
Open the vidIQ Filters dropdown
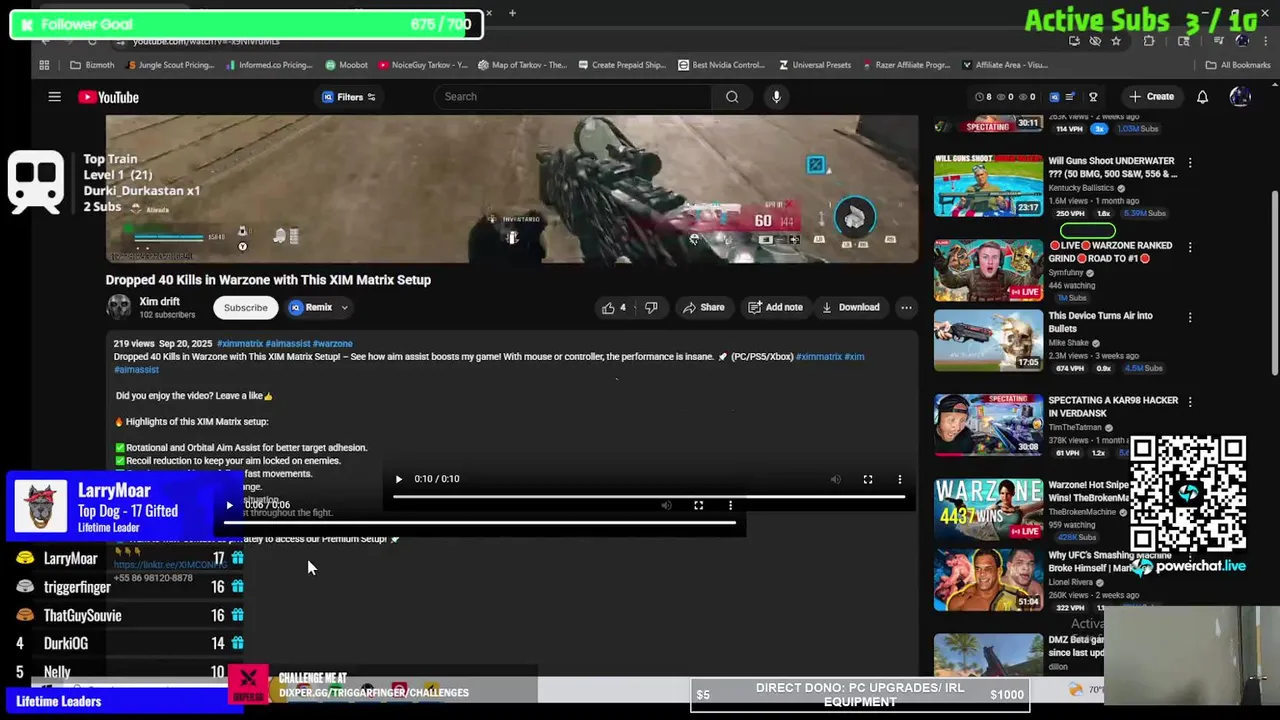348,97
